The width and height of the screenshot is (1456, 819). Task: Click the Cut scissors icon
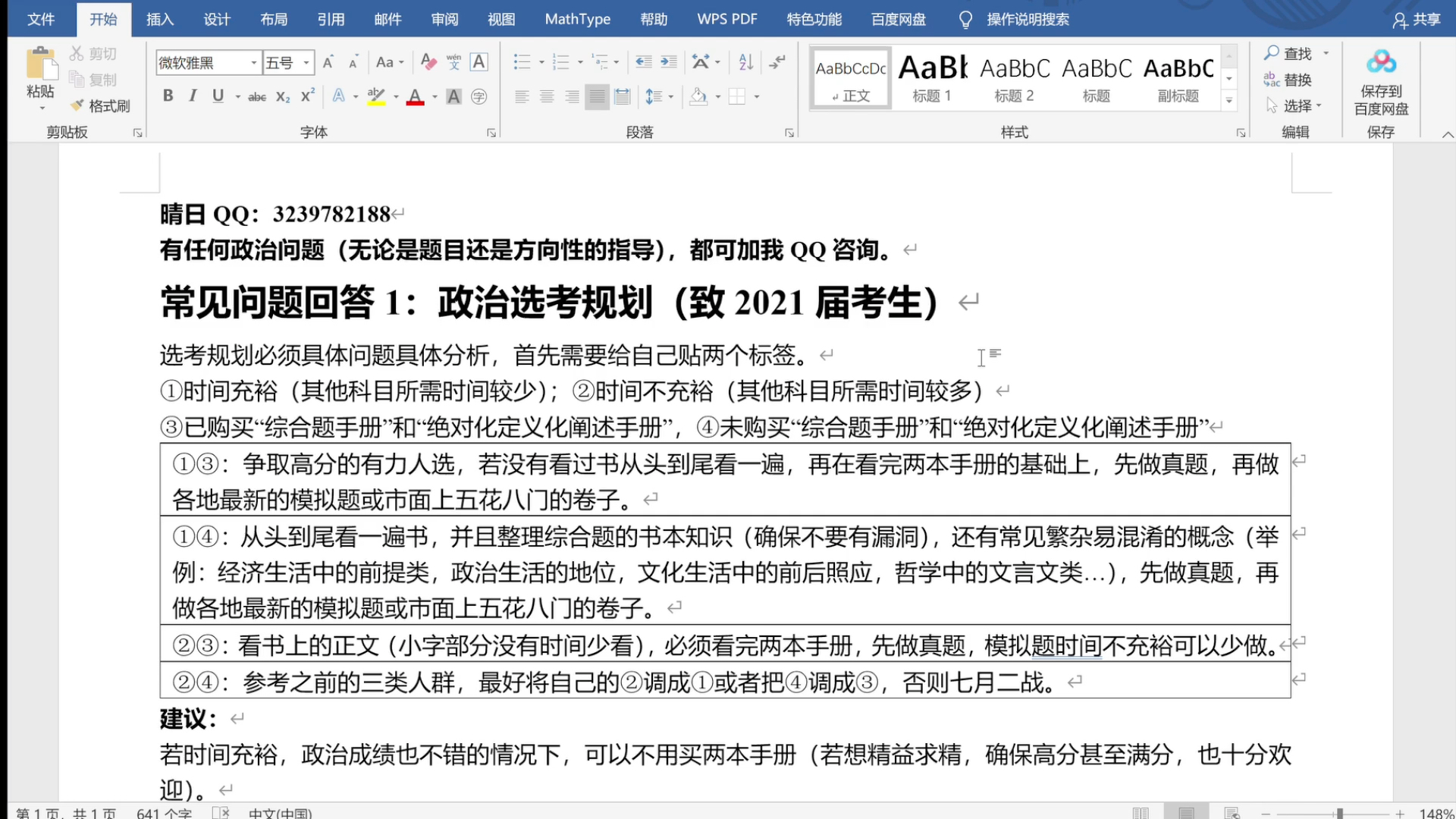pos(77,54)
